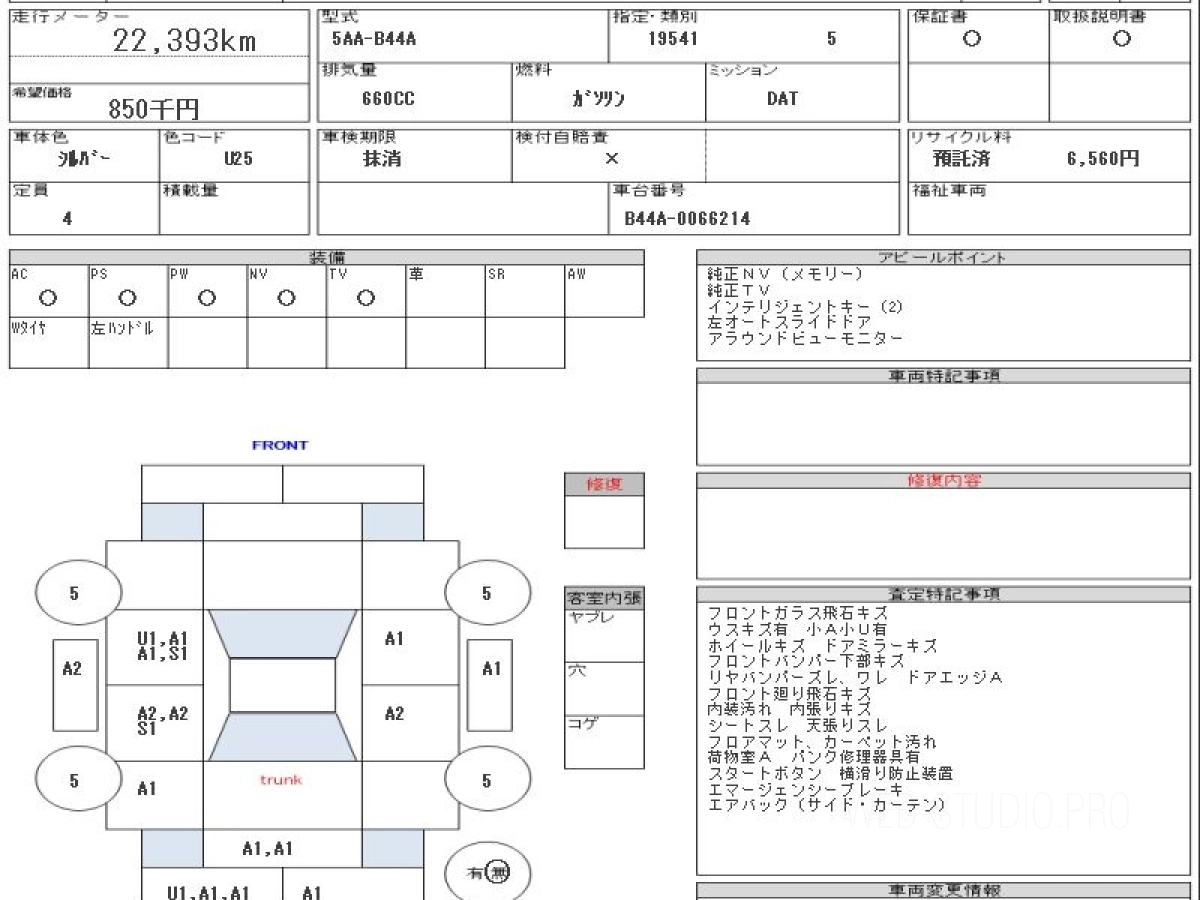Click the エアバック(サイド・カーテン) note
The image size is (1200, 900).
(826, 805)
